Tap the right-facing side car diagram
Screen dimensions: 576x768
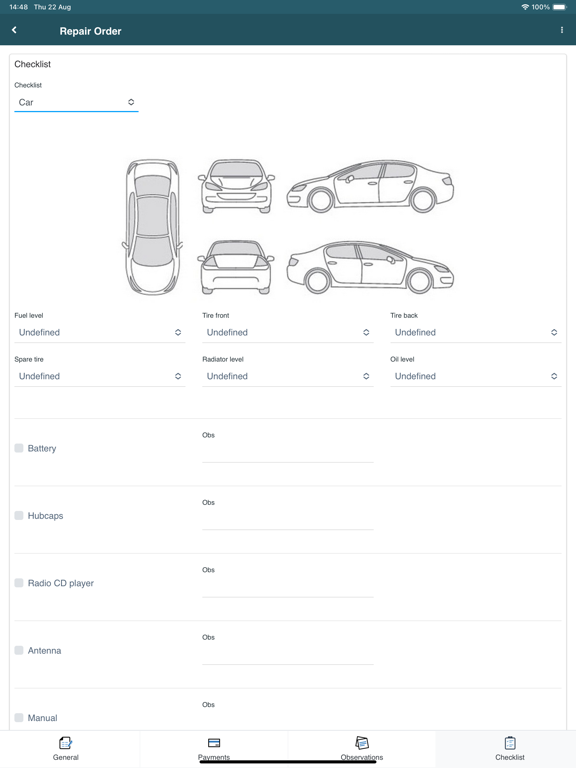point(370,267)
